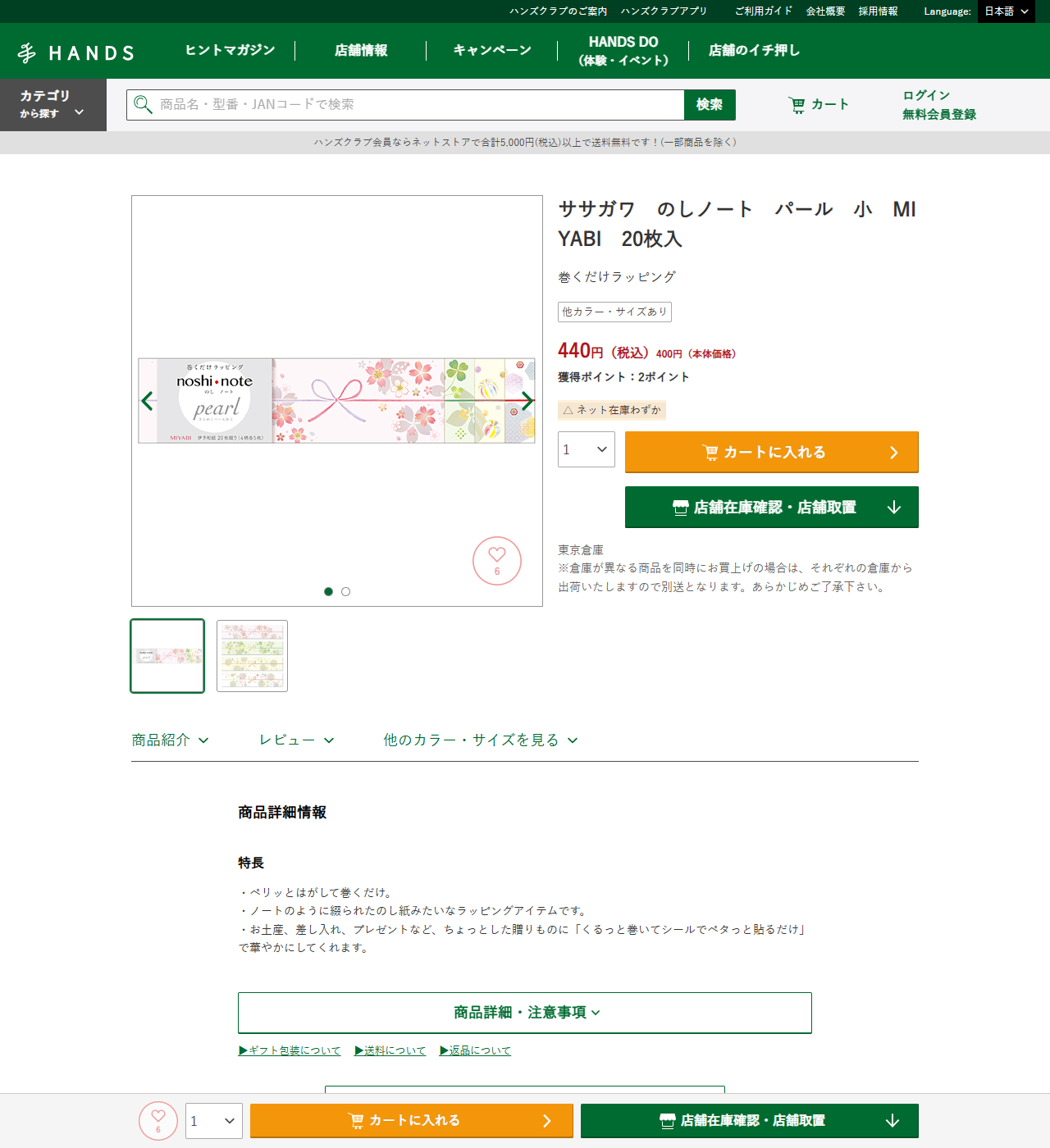Click the green 検索 button
The height and width of the screenshot is (1148, 1050).
[x=710, y=105]
